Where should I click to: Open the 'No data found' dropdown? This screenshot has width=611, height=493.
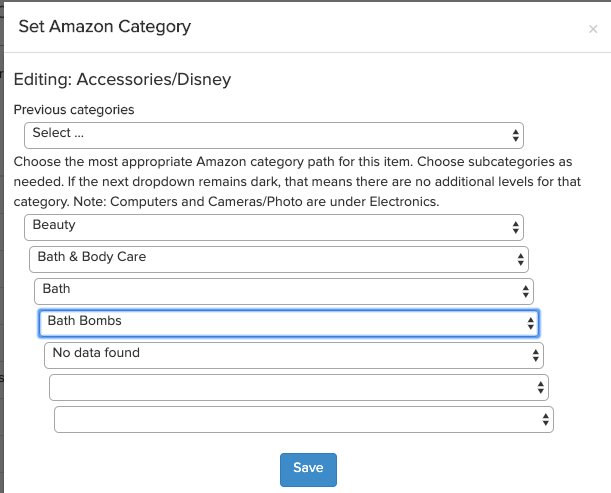click(293, 354)
